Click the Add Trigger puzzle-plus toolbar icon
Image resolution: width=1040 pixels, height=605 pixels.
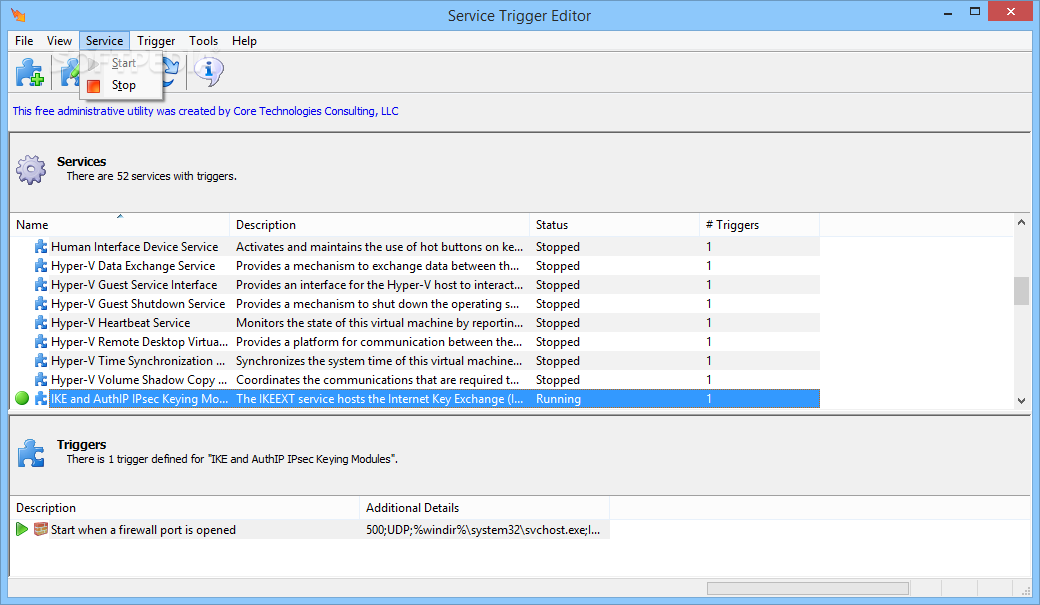pyautogui.click(x=29, y=72)
